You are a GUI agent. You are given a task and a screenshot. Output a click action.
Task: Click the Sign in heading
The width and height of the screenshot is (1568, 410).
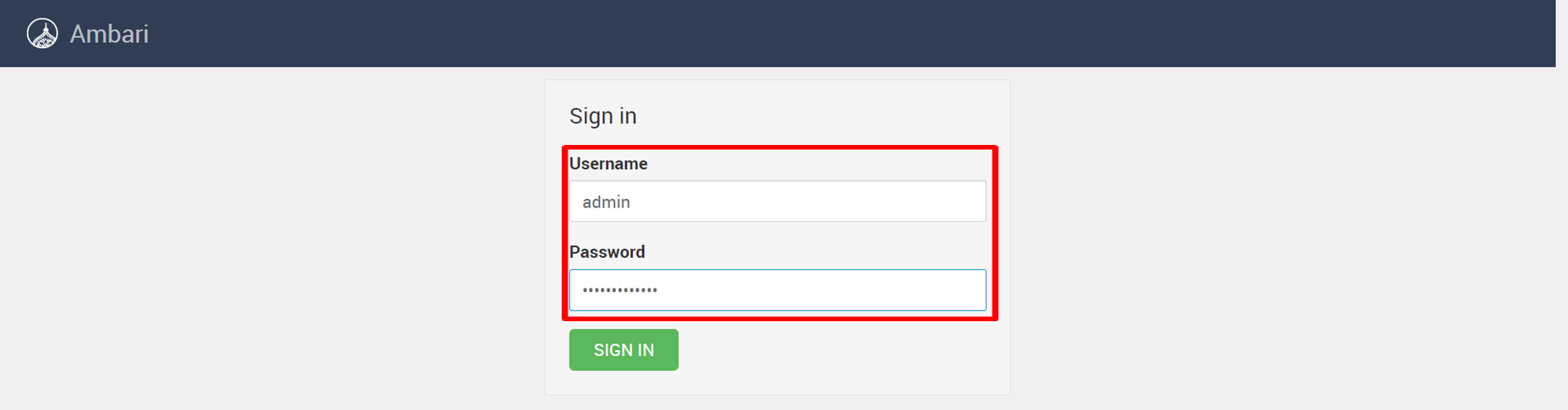[604, 116]
